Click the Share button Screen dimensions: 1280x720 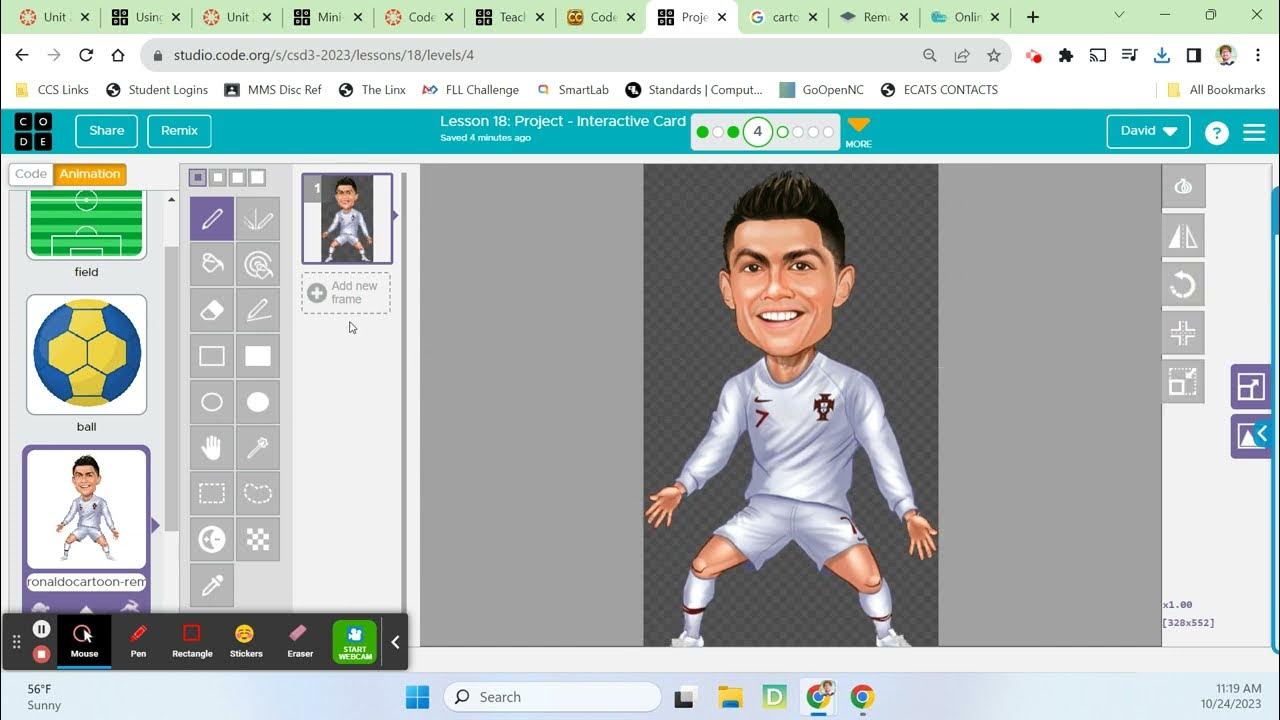107,131
